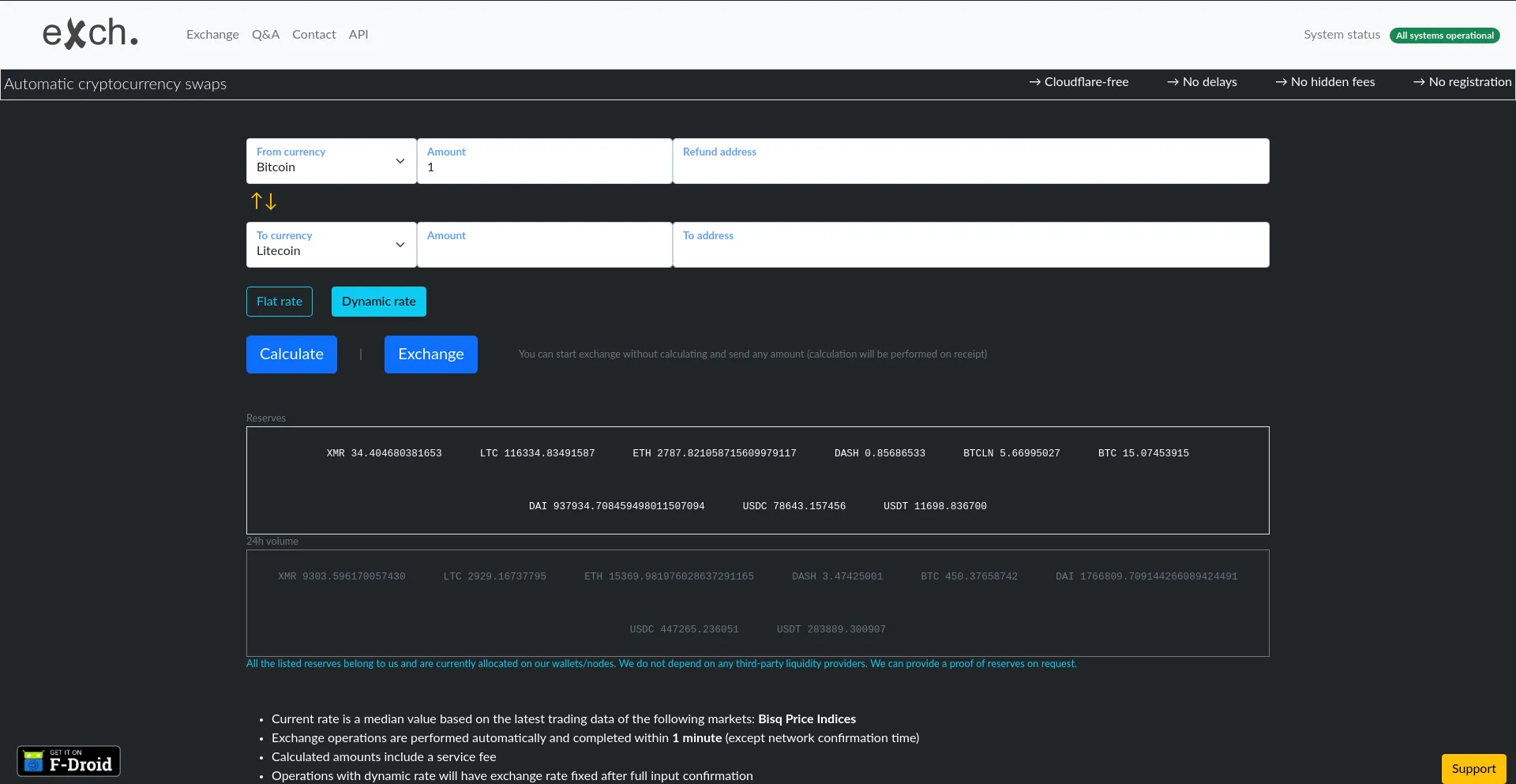Expand the To currency dropdown
This screenshot has width=1516, height=784.
coord(332,245)
